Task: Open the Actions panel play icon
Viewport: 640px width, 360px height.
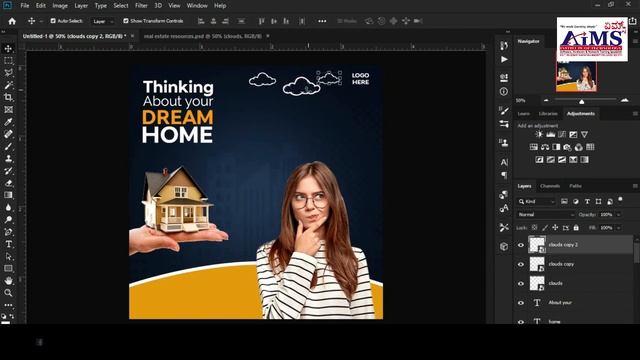Action: pyautogui.click(x=504, y=60)
